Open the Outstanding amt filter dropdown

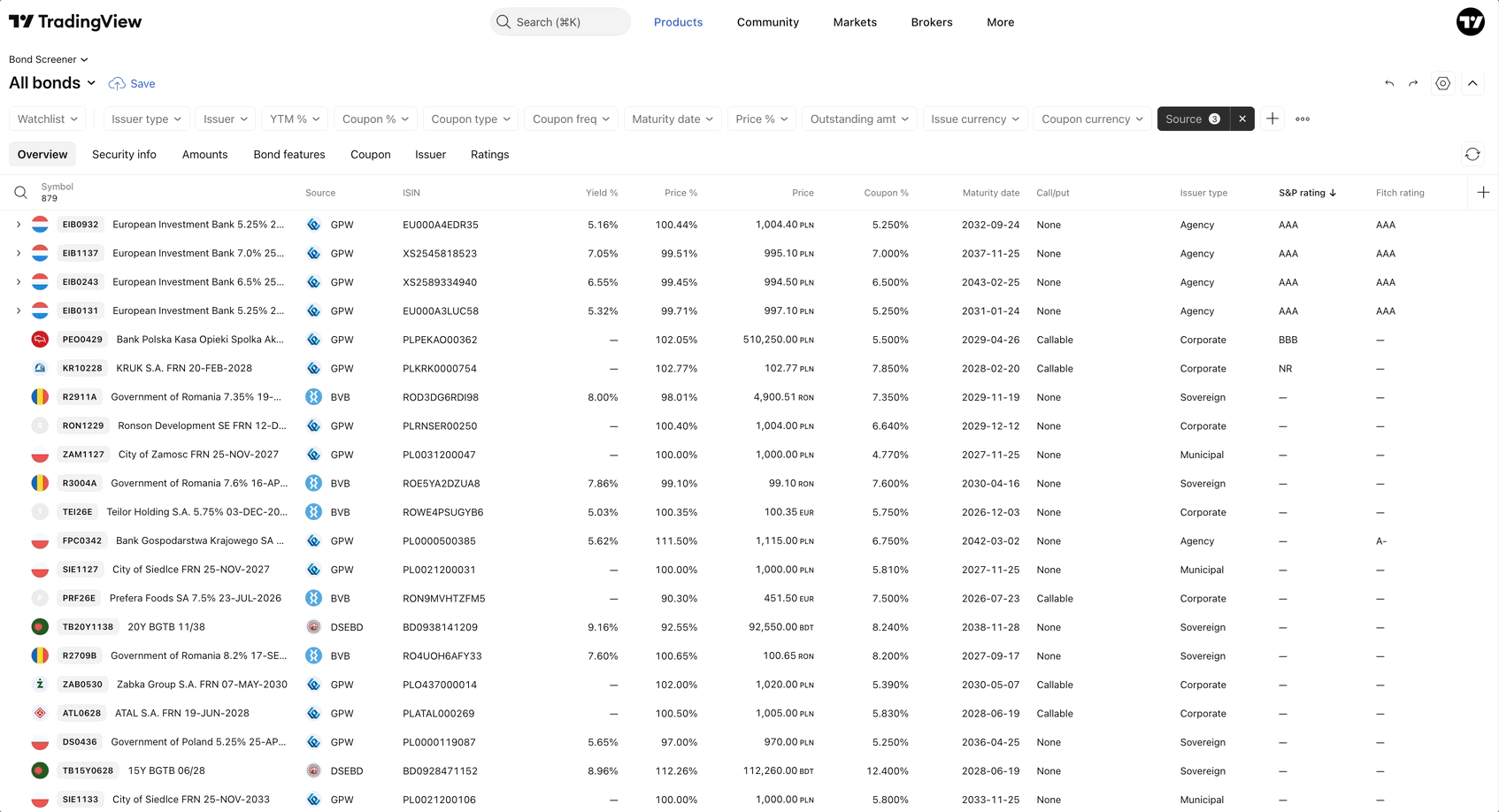point(859,119)
